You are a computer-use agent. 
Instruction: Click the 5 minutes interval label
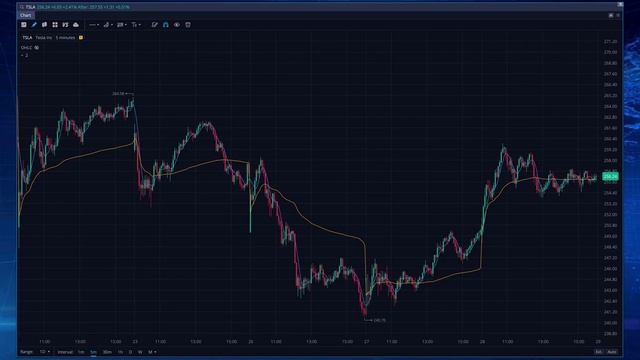click(65, 38)
